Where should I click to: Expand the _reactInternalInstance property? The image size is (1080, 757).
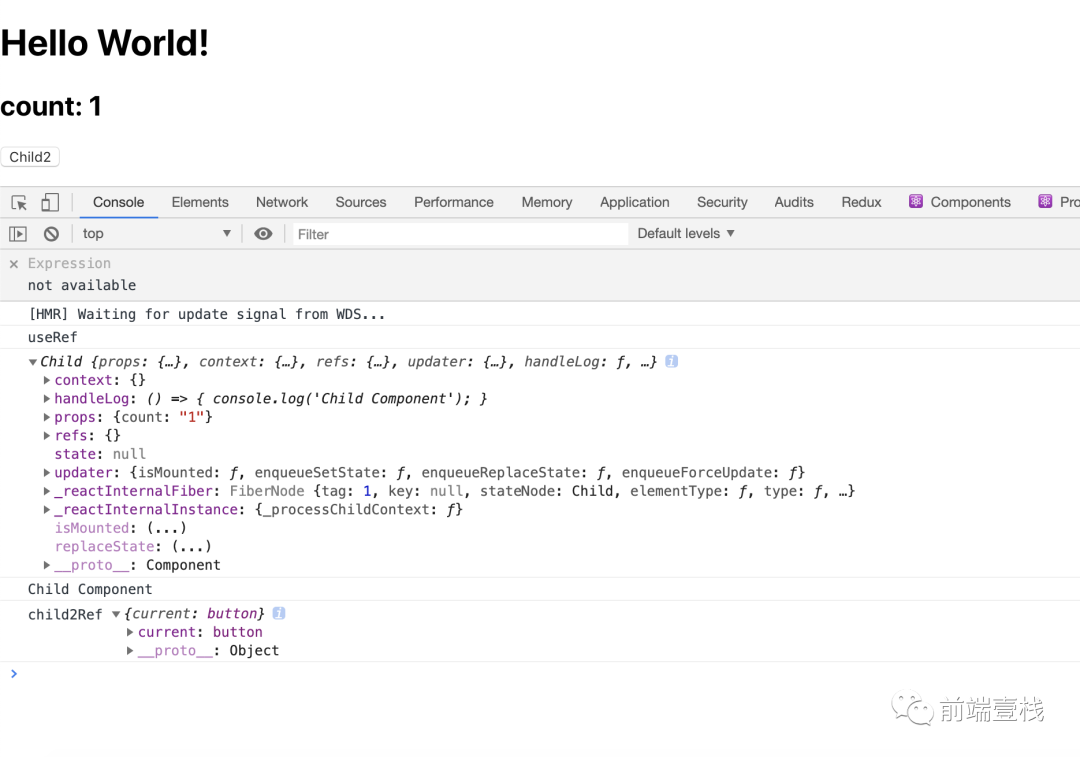click(47, 510)
